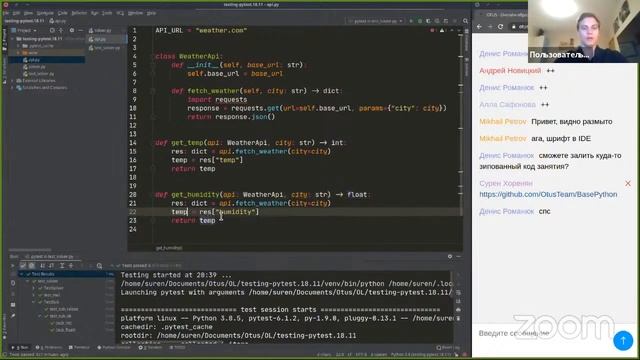Select test_sub_raises in test results
This screenshot has width=640, height=360.
63,309
